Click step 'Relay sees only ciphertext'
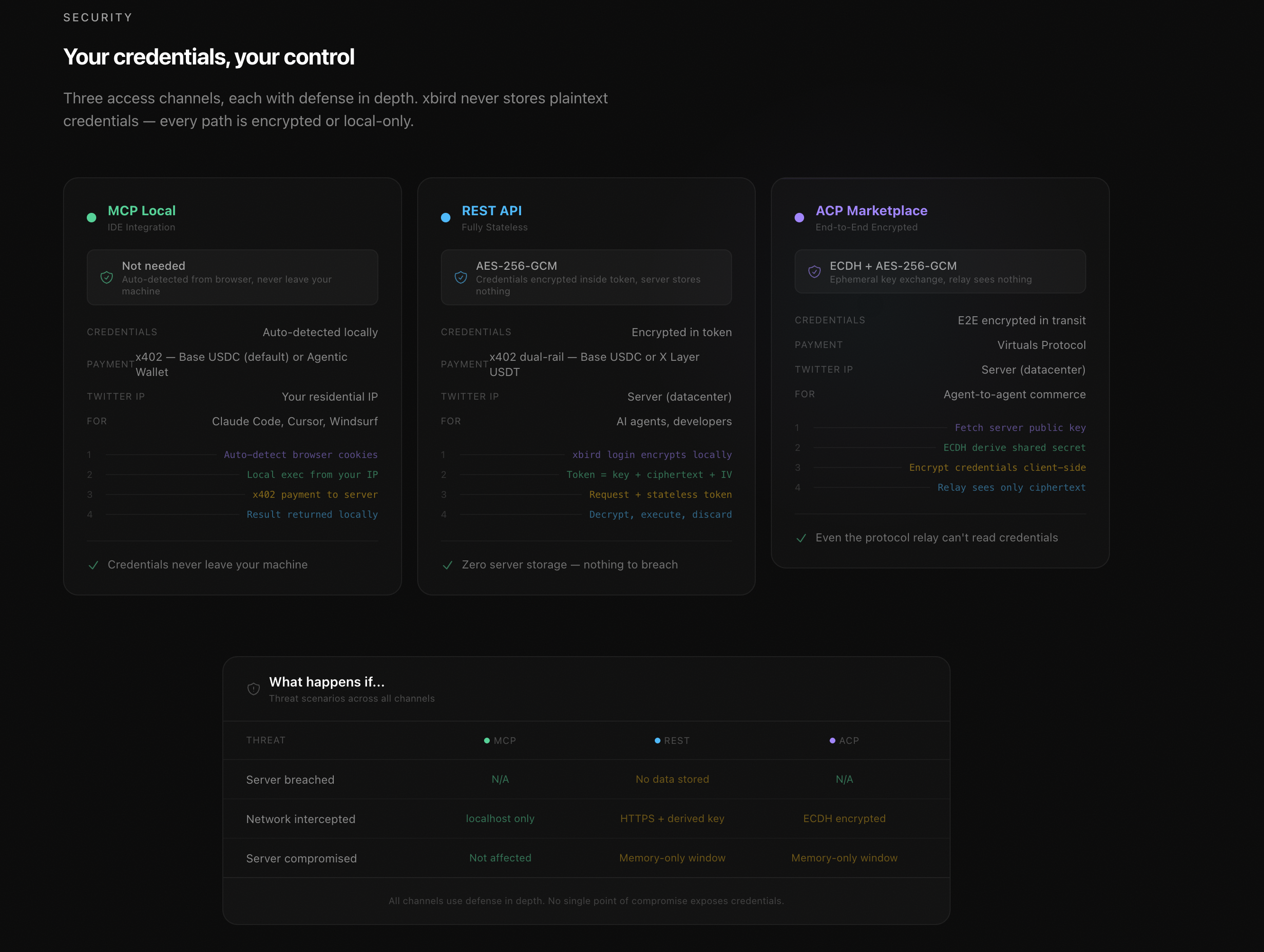This screenshot has width=1264, height=952. tap(1011, 488)
